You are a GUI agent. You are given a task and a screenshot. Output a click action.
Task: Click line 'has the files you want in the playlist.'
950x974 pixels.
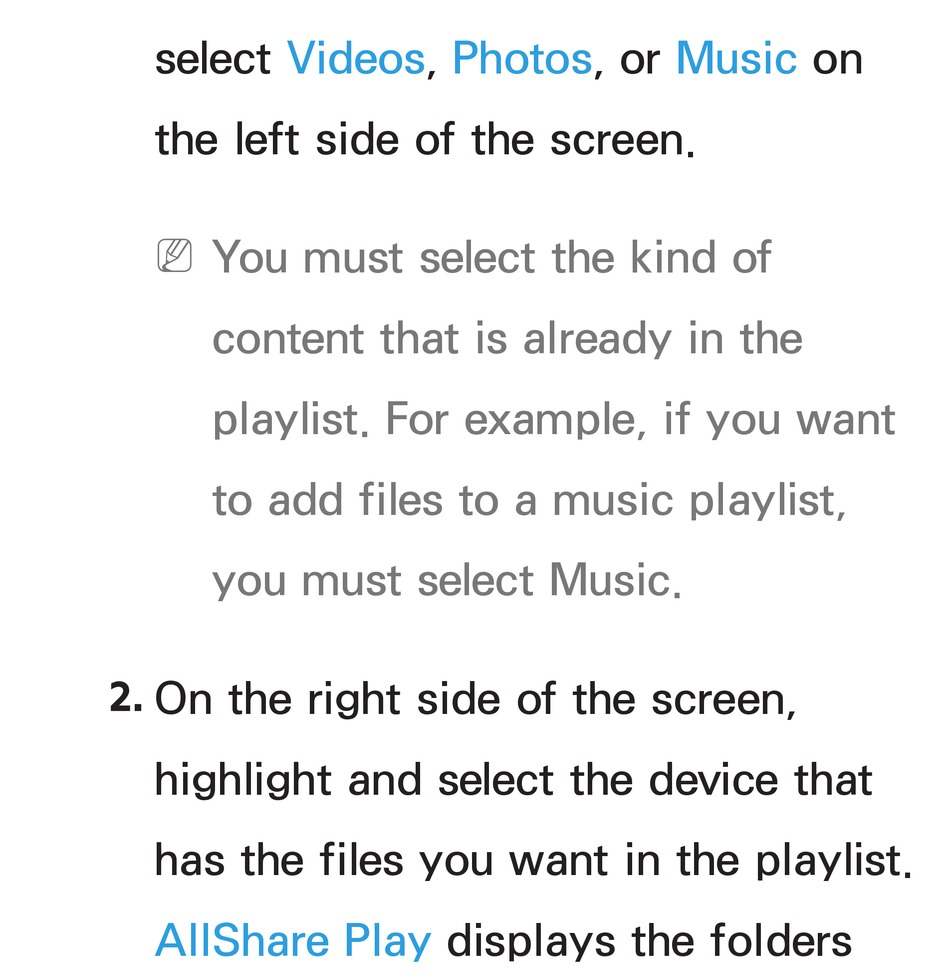[x=533, y=861]
